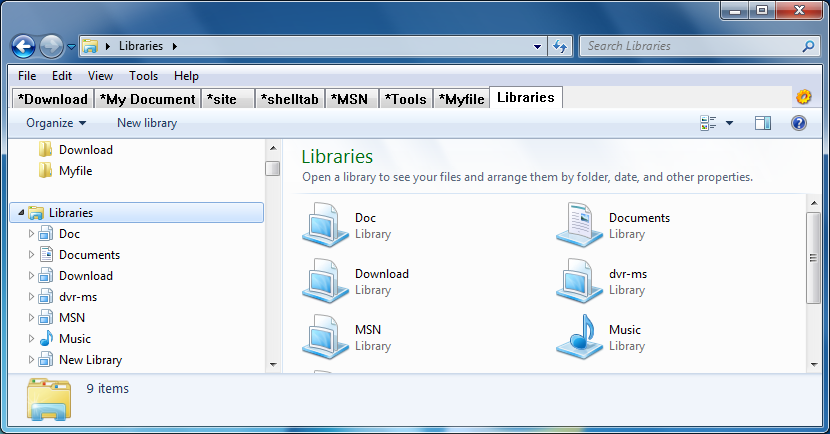Click Libraries text in address bar

(x=141, y=46)
